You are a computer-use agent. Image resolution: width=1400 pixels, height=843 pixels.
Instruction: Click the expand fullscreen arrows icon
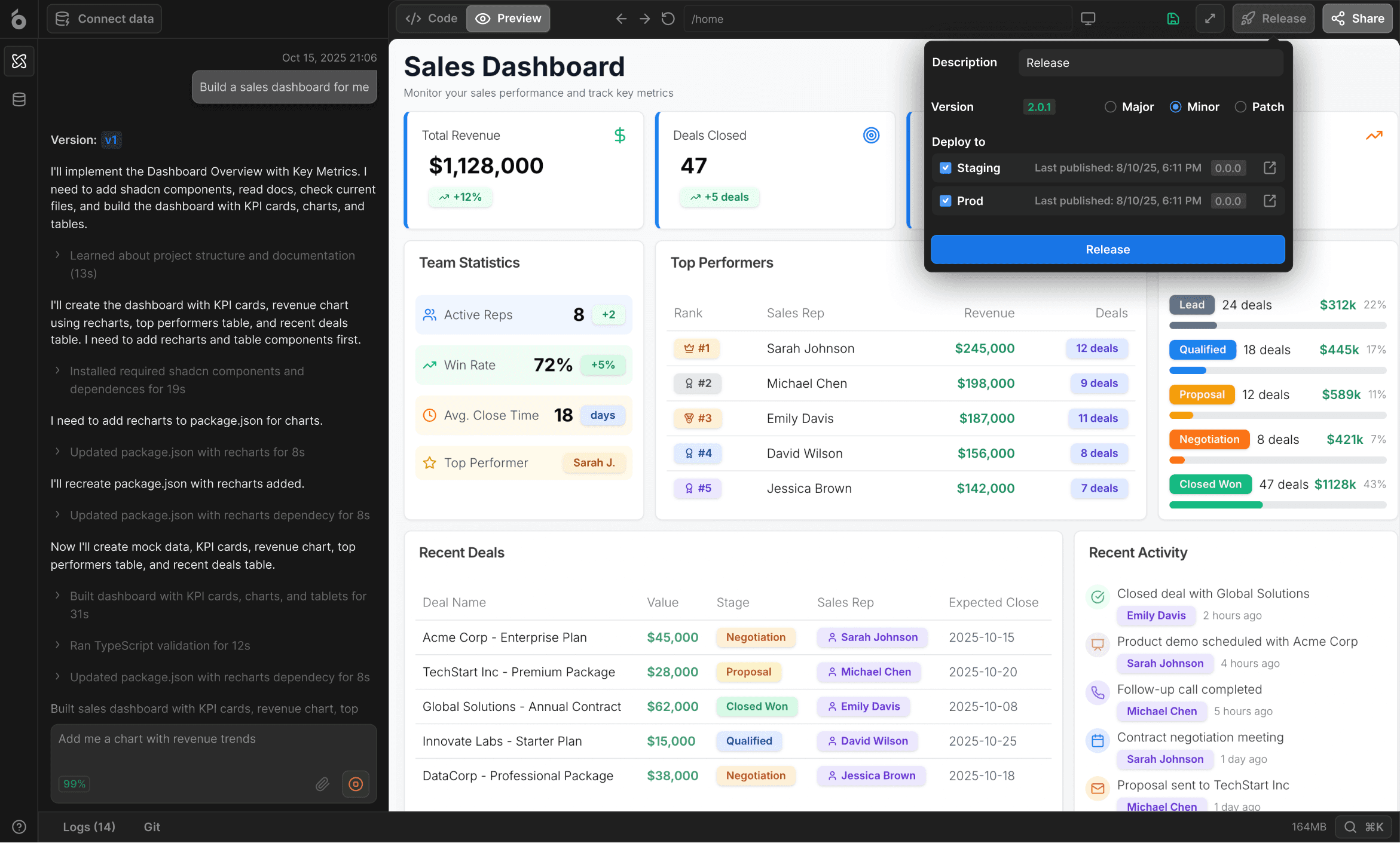pyautogui.click(x=1210, y=19)
